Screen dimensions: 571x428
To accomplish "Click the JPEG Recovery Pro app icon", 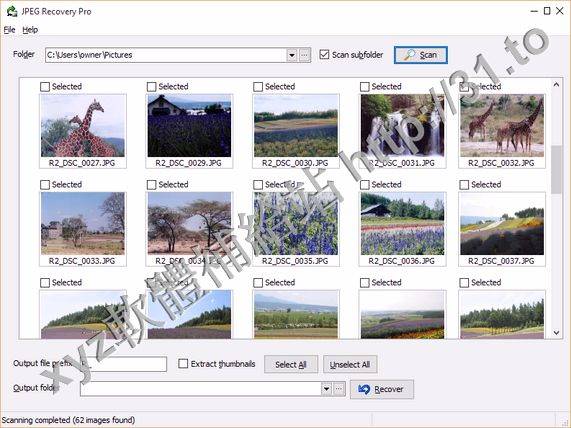I will (12, 11).
